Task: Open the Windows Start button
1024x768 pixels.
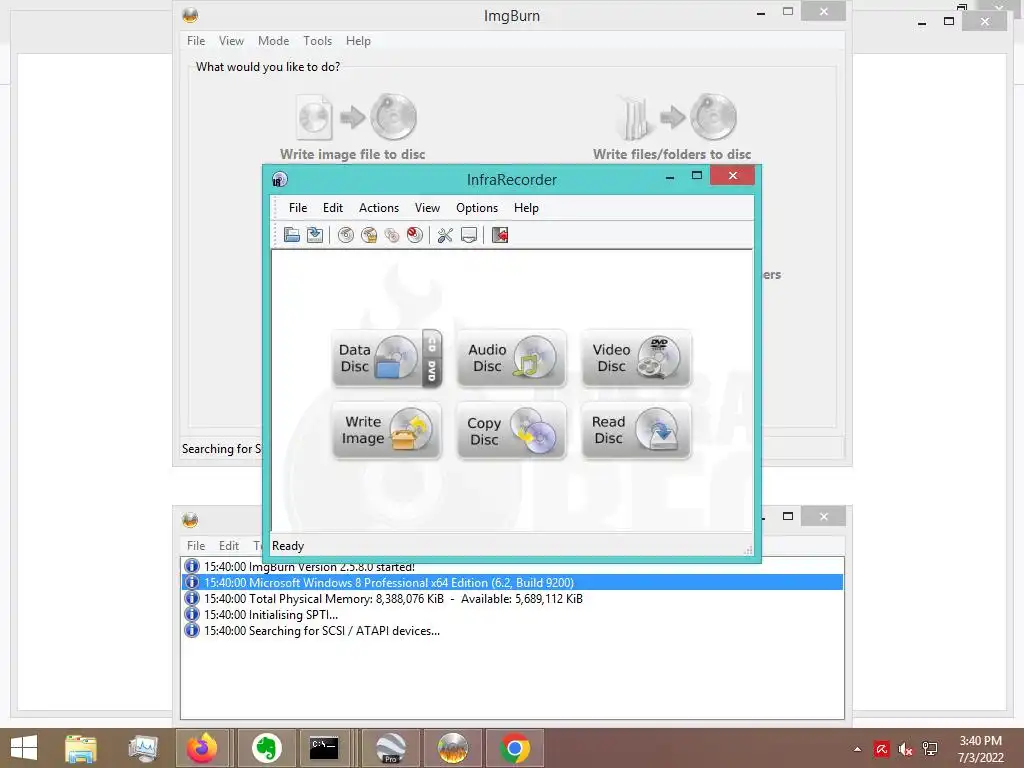Action: pyautogui.click(x=24, y=748)
